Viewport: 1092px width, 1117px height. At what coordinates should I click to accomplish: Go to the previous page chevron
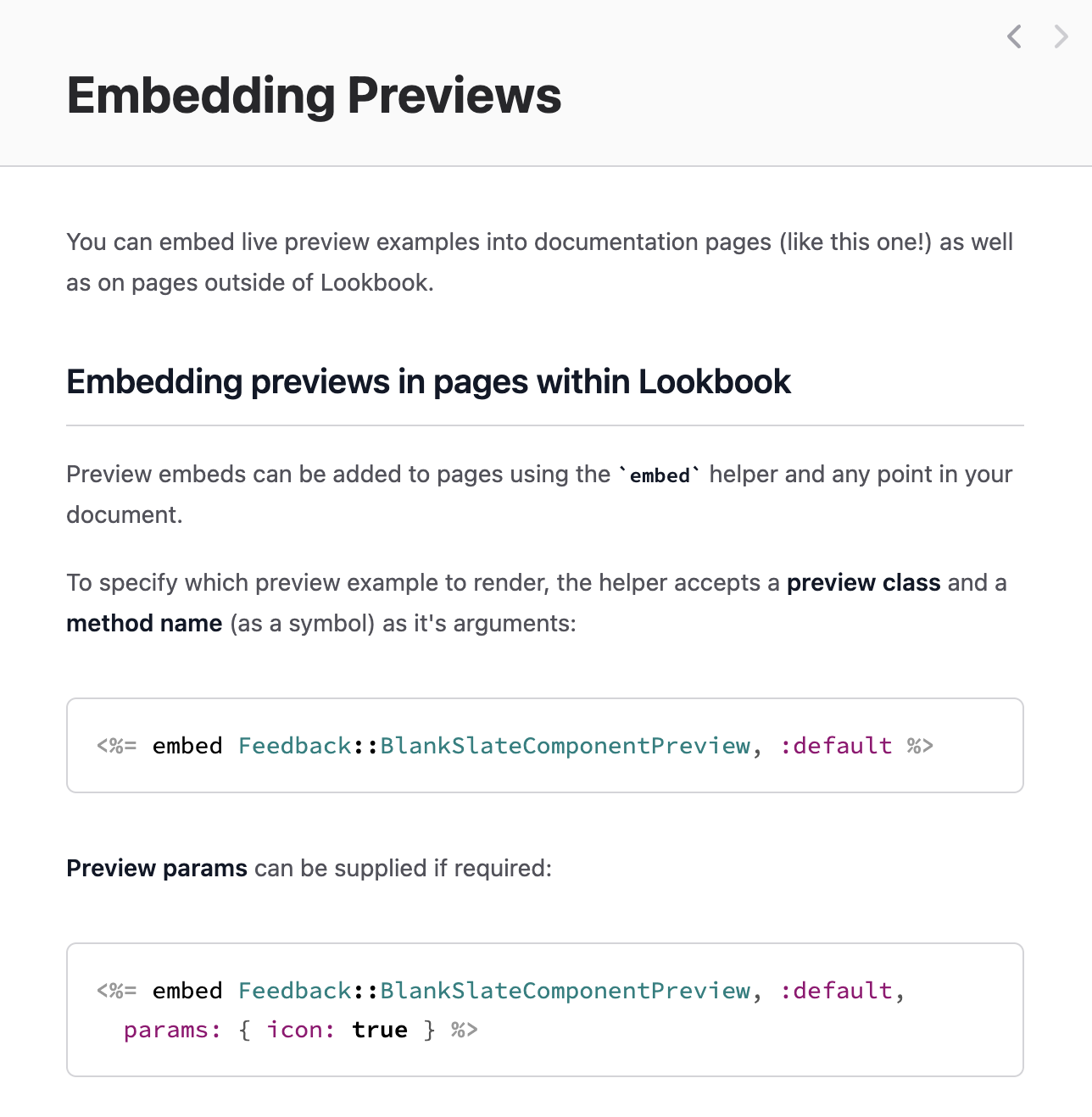click(x=1014, y=36)
